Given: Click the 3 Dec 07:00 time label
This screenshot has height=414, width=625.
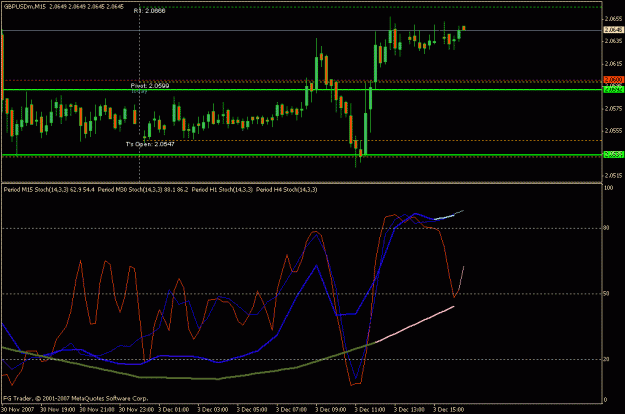Looking at the screenshot, I should [291, 409].
